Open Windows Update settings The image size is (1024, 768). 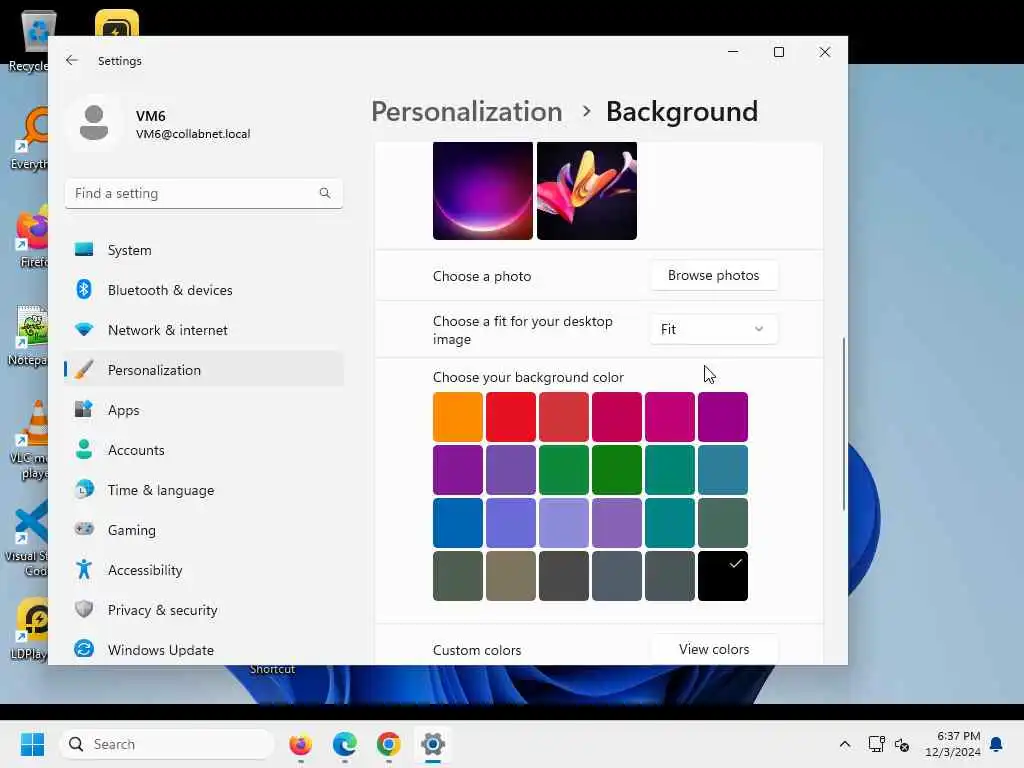click(203, 649)
